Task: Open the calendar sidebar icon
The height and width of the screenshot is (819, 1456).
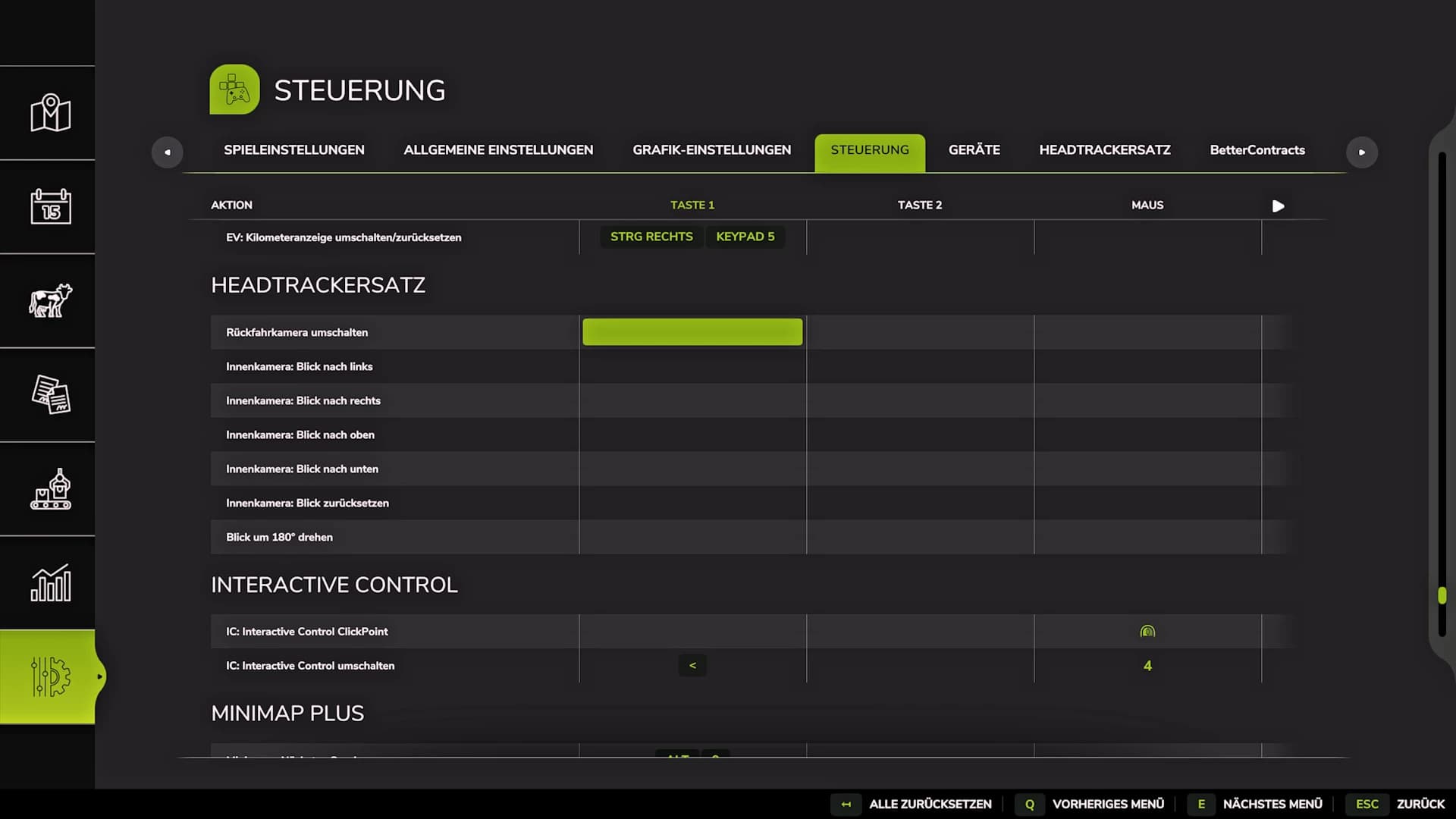Action: point(50,206)
